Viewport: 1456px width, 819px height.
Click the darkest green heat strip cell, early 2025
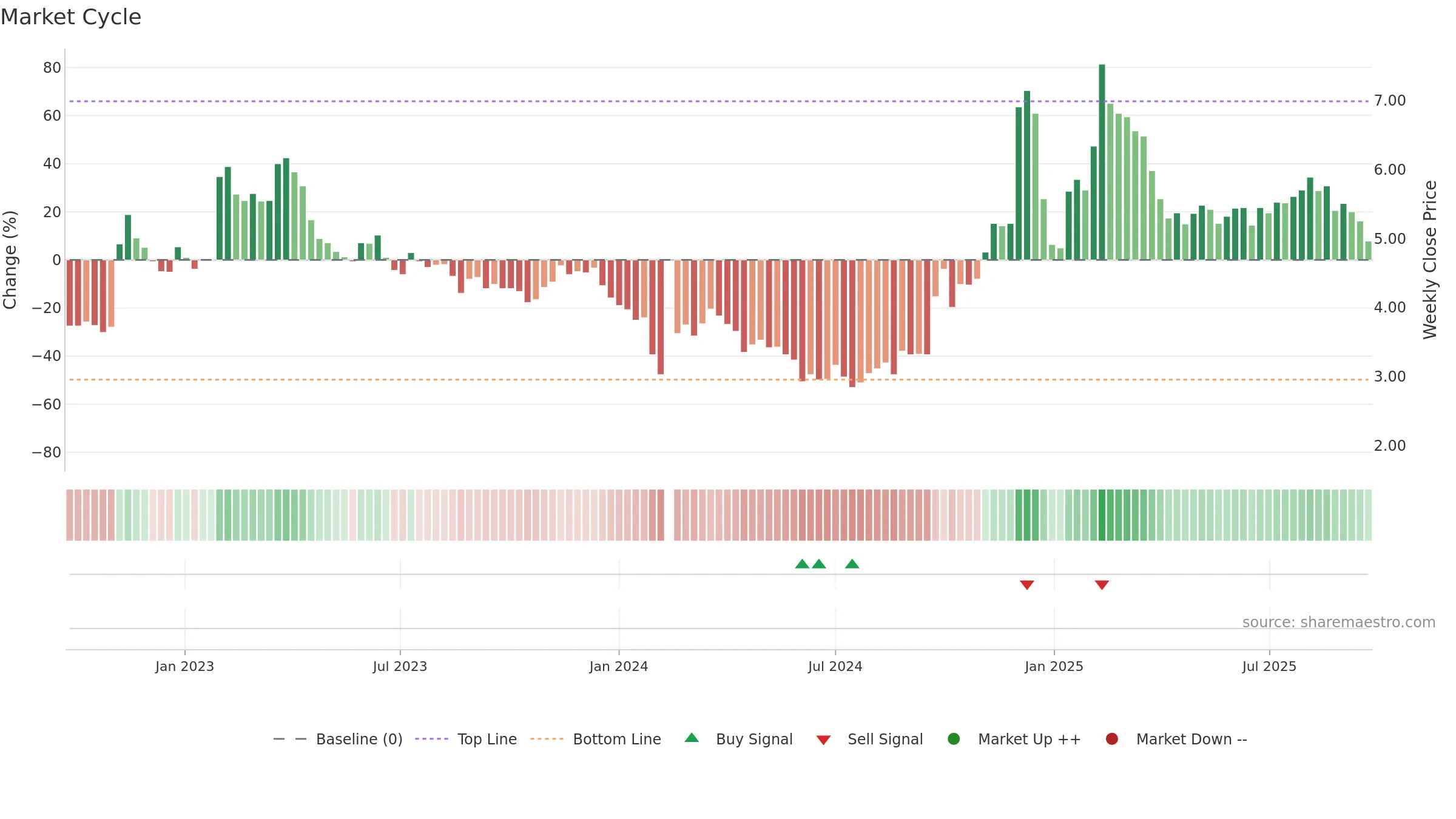click(x=1102, y=515)
